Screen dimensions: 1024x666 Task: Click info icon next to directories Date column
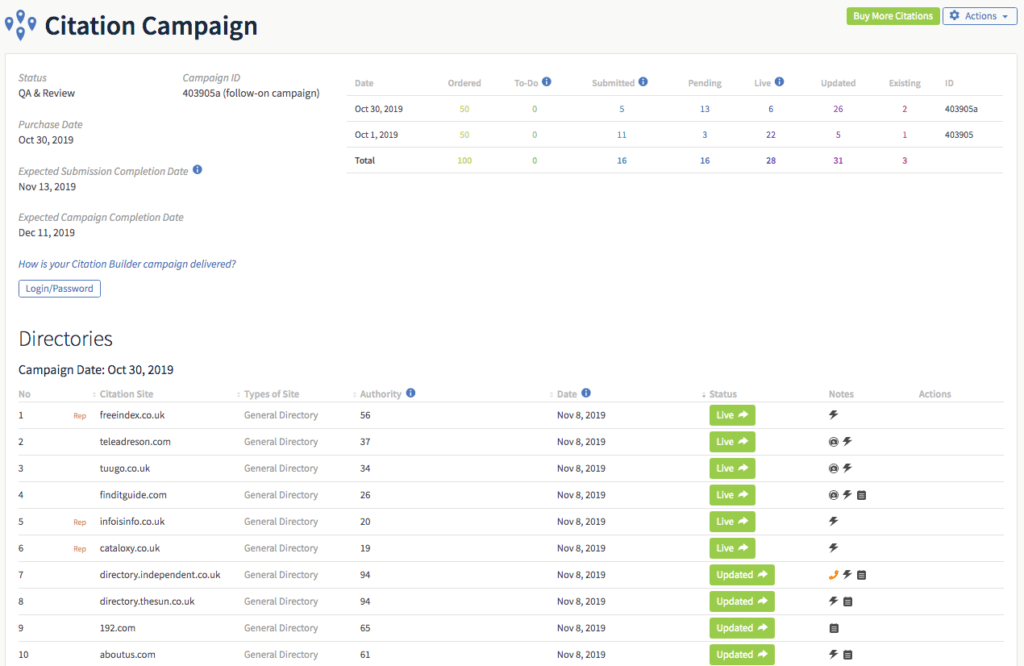tap(586, 393)
